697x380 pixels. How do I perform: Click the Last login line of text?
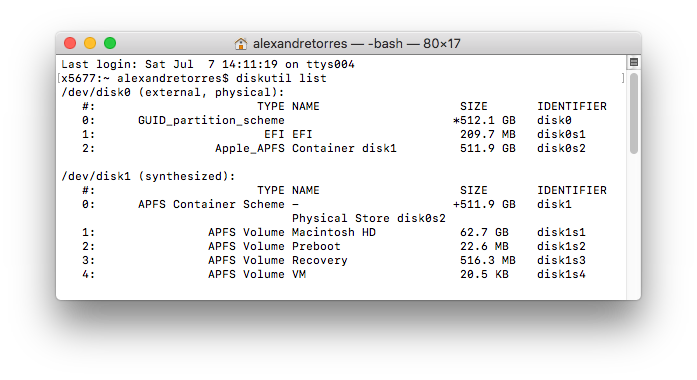click(x=208, y=64)
